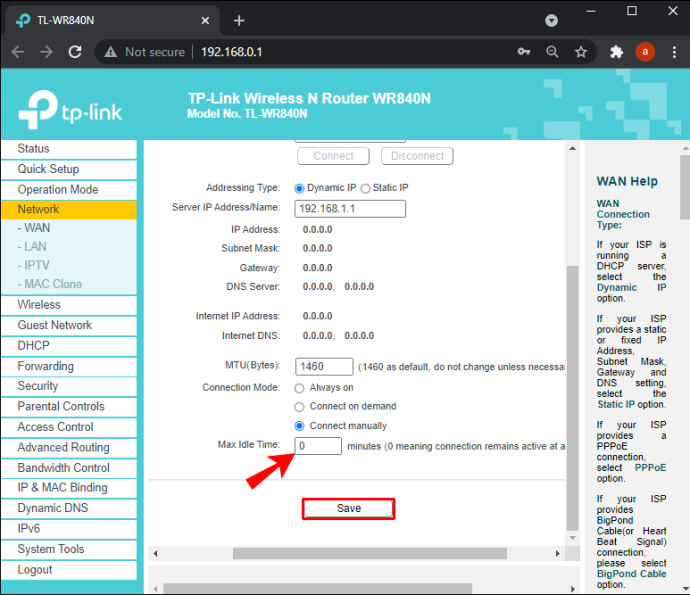Select Dynamic IP addressing type
This screenshot has height=595, width=690.
click(x=299, y=188)
